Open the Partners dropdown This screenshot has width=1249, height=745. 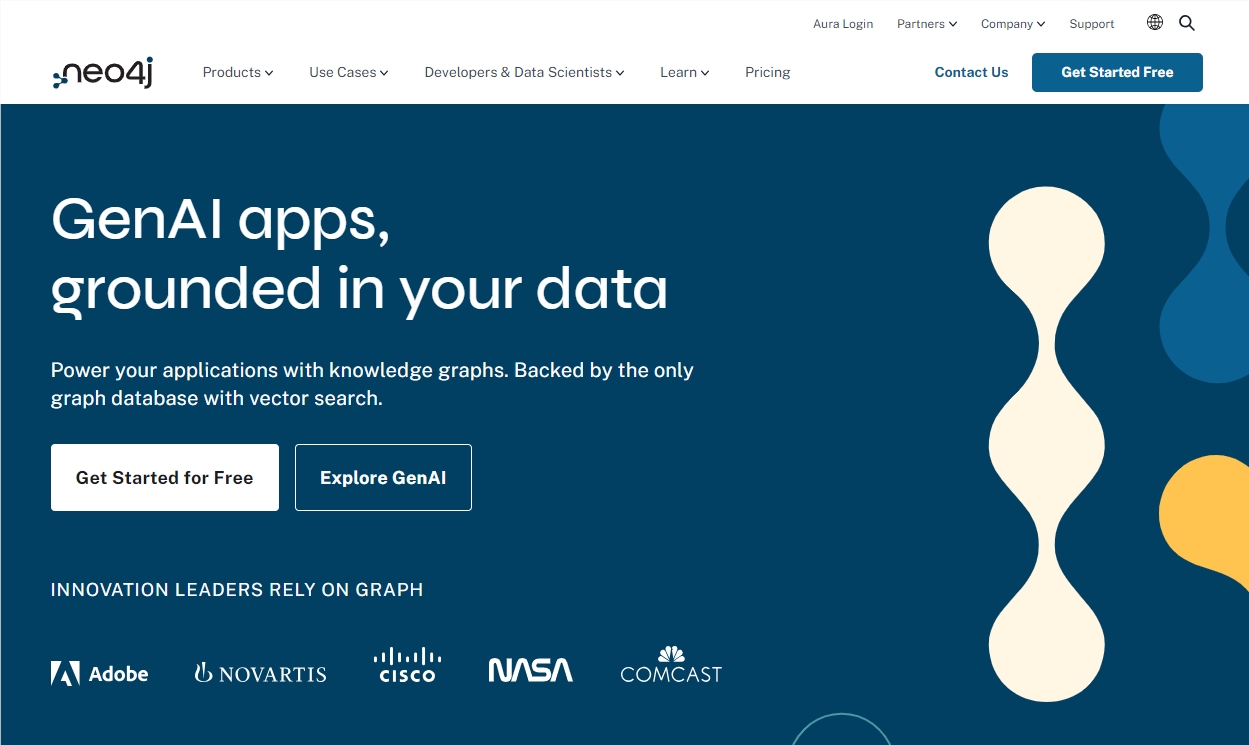[x=926, y=24]
